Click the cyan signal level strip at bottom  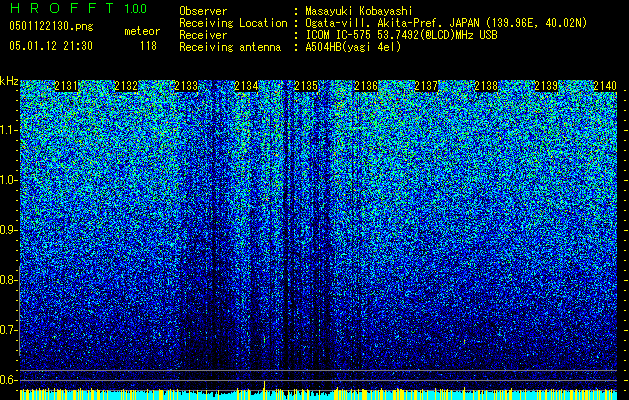(x=319, y=395)
